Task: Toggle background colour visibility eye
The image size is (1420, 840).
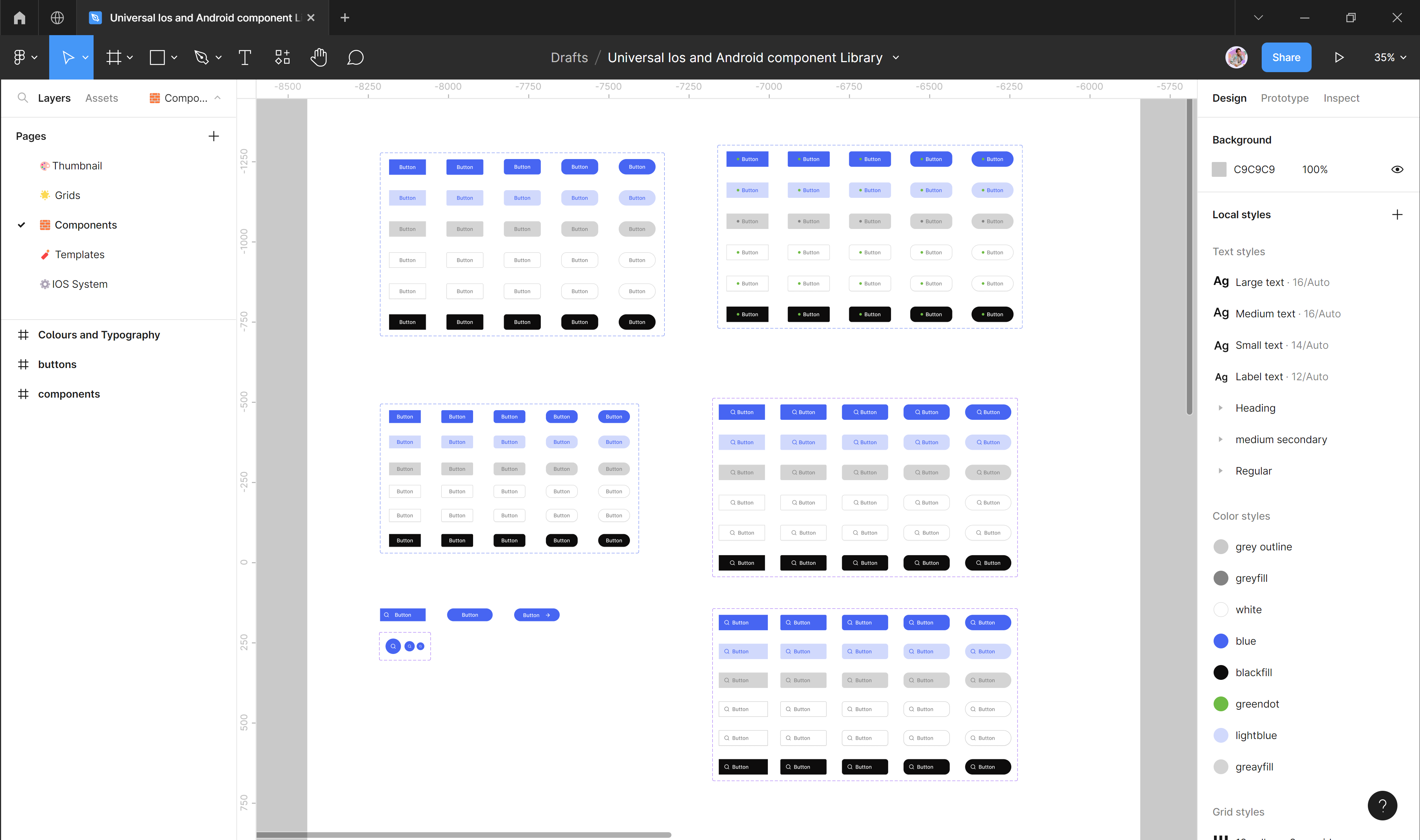Action: point(1397,169)
